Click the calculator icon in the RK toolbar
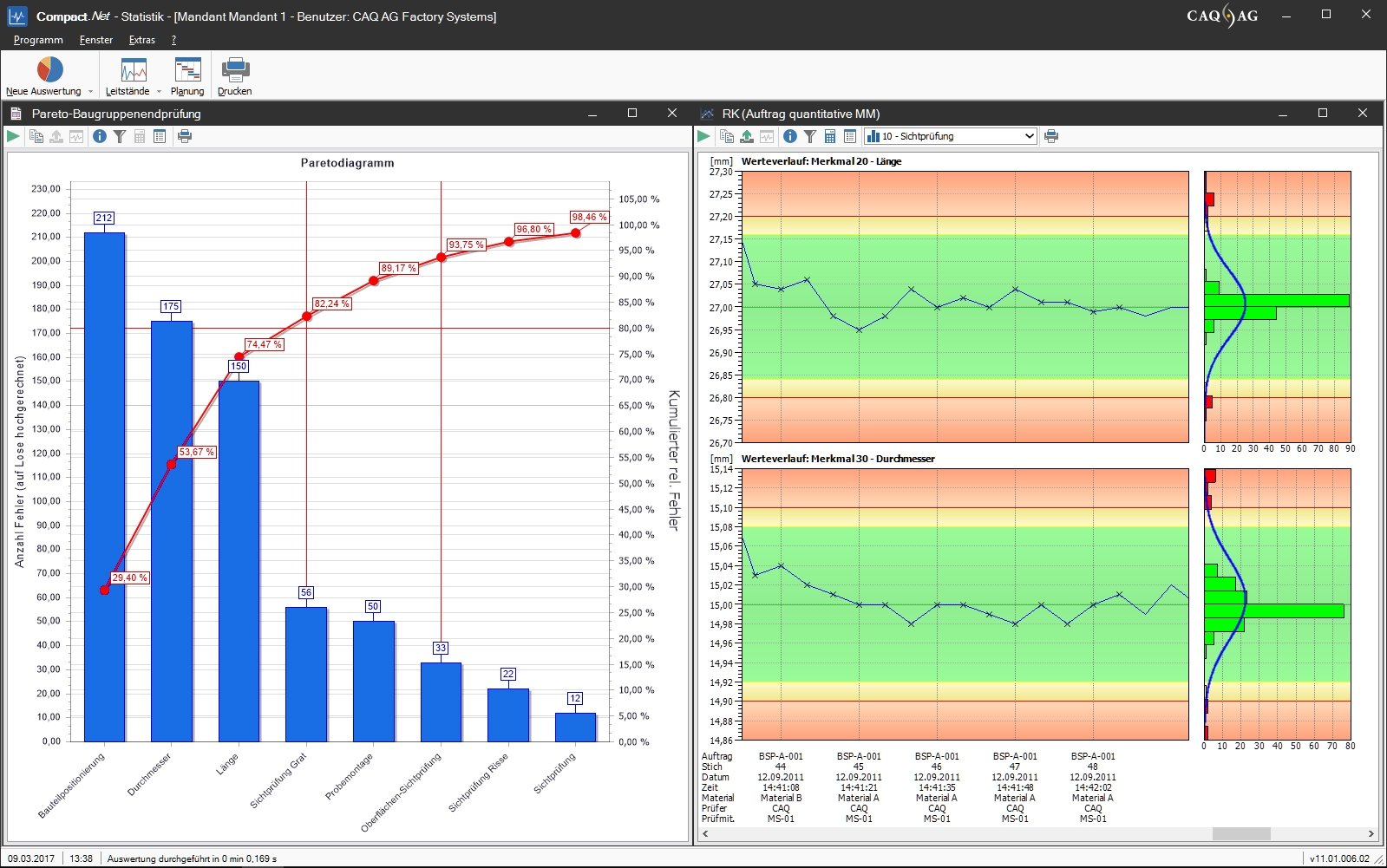1387x868 pixels. click(x=830, y=136)
